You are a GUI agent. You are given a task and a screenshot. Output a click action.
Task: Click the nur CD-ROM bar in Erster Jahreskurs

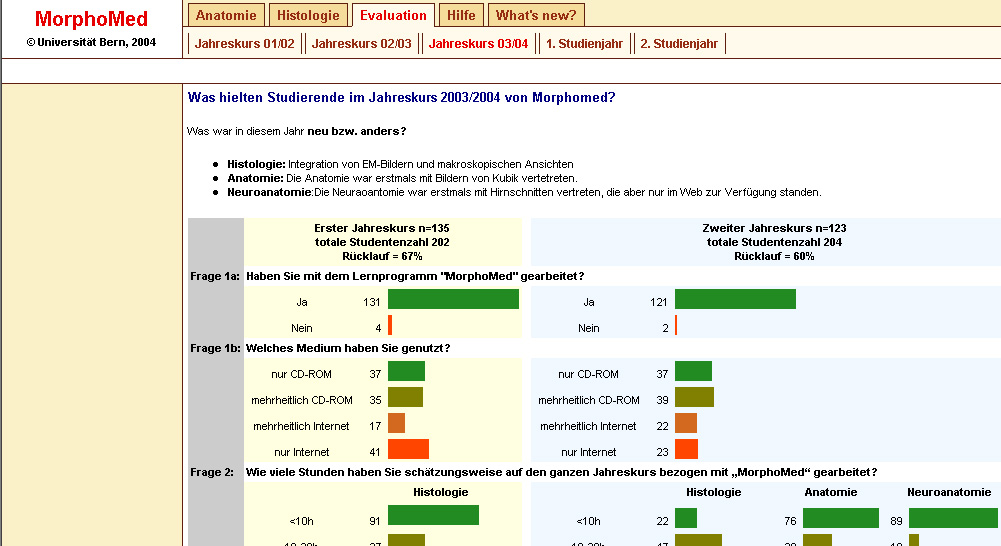(x=407, y=371)
